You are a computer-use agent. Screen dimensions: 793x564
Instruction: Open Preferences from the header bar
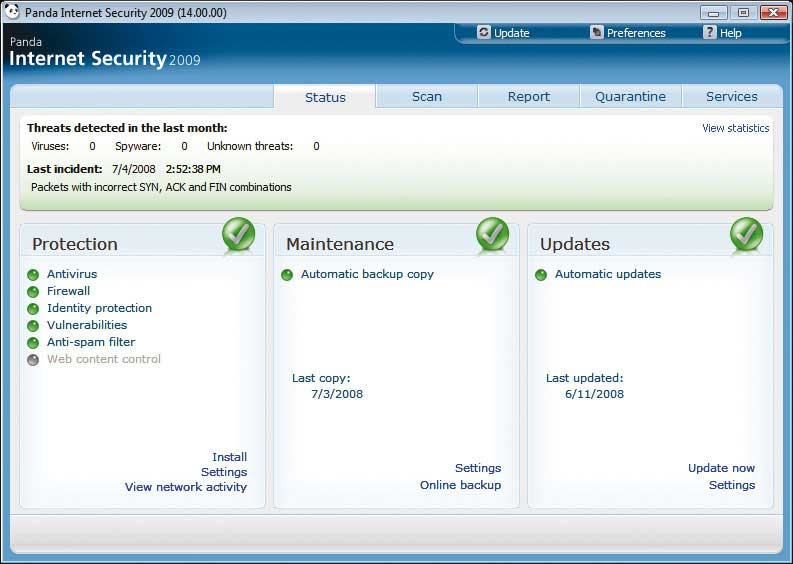(636, 33)
